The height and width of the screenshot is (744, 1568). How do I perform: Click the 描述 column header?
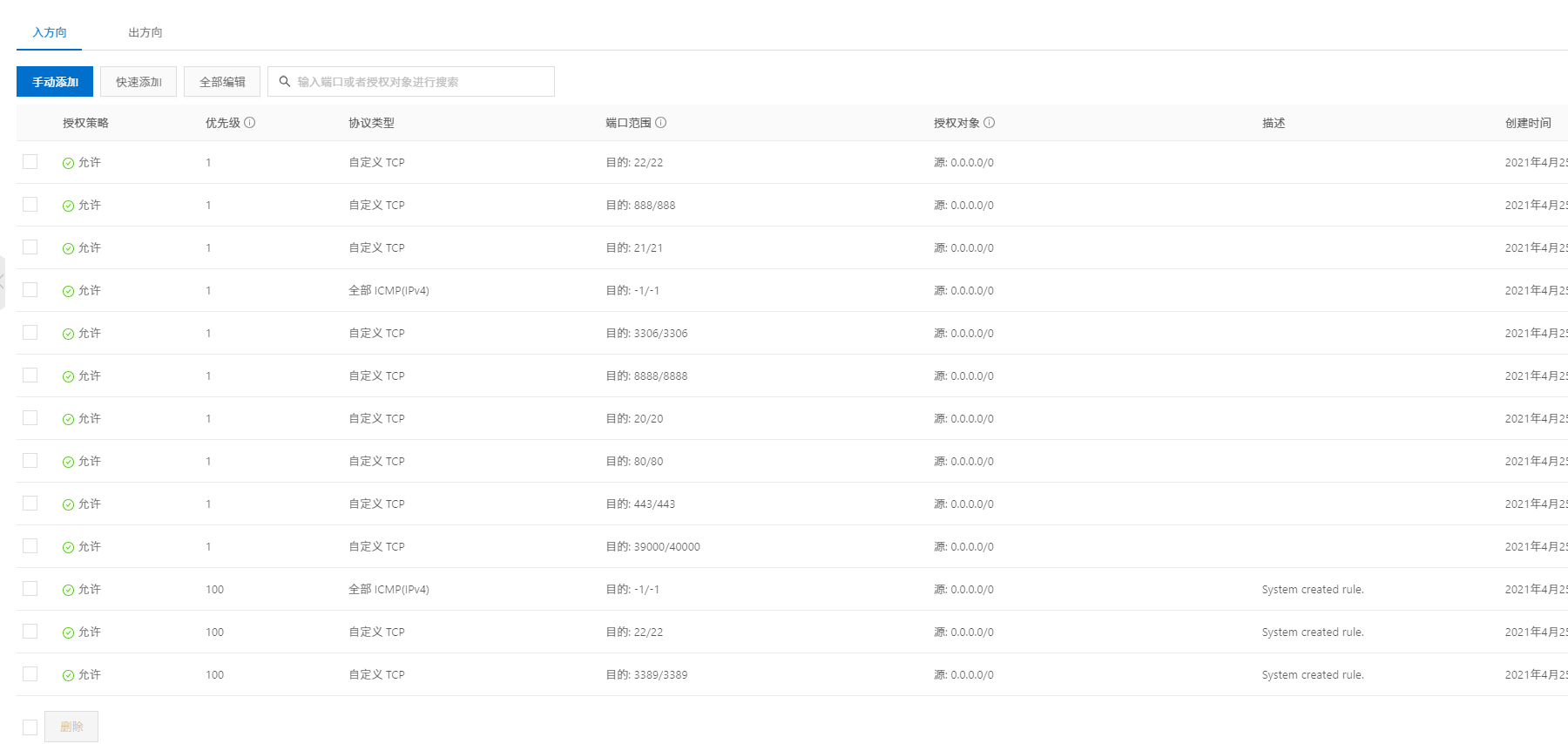(1273, 123)
